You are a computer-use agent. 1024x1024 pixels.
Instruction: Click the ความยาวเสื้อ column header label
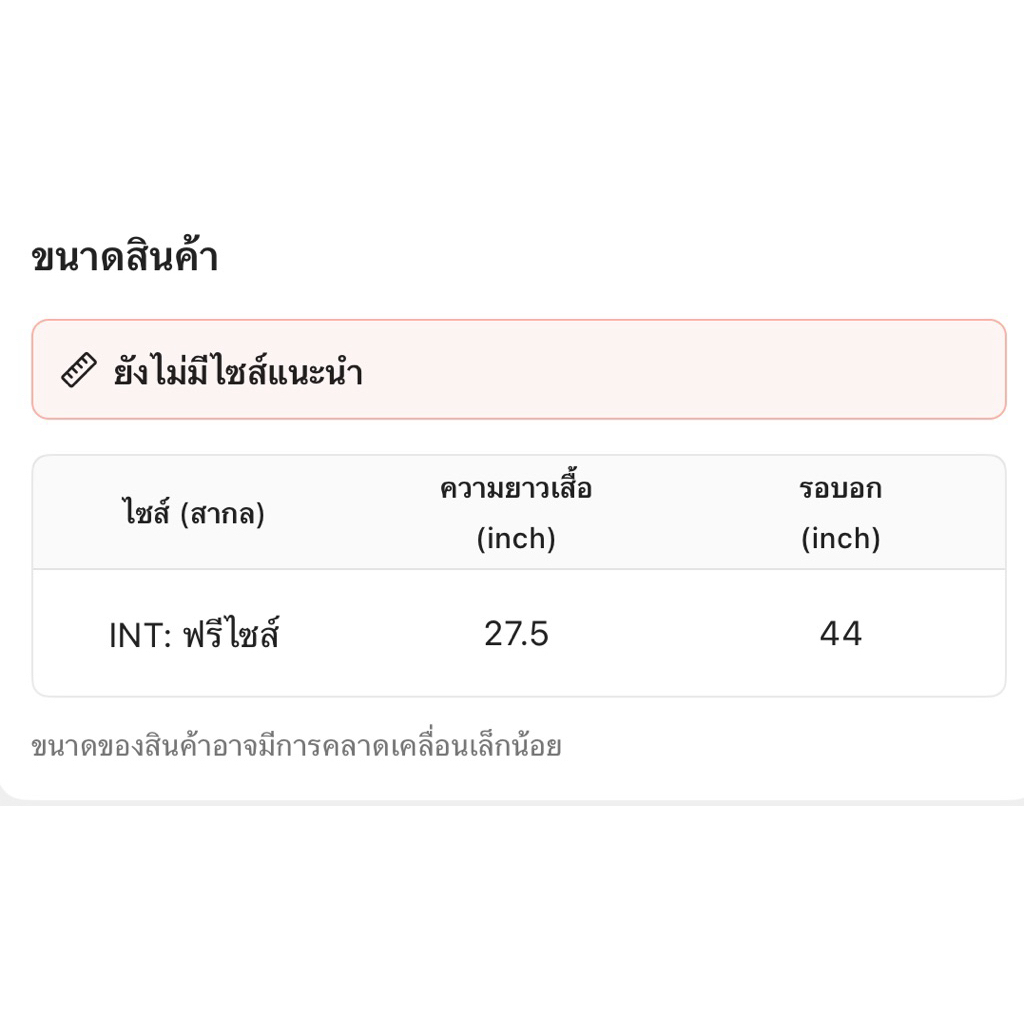[516, 489]
